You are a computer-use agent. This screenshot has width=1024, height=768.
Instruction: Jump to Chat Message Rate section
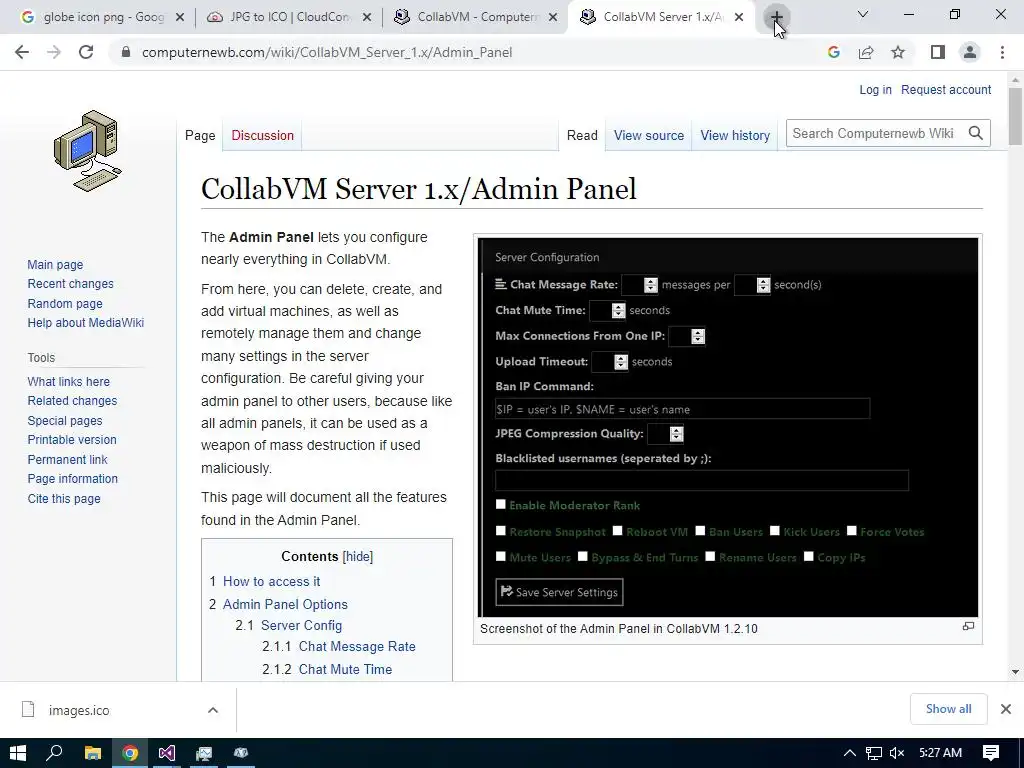click(357, 646)
